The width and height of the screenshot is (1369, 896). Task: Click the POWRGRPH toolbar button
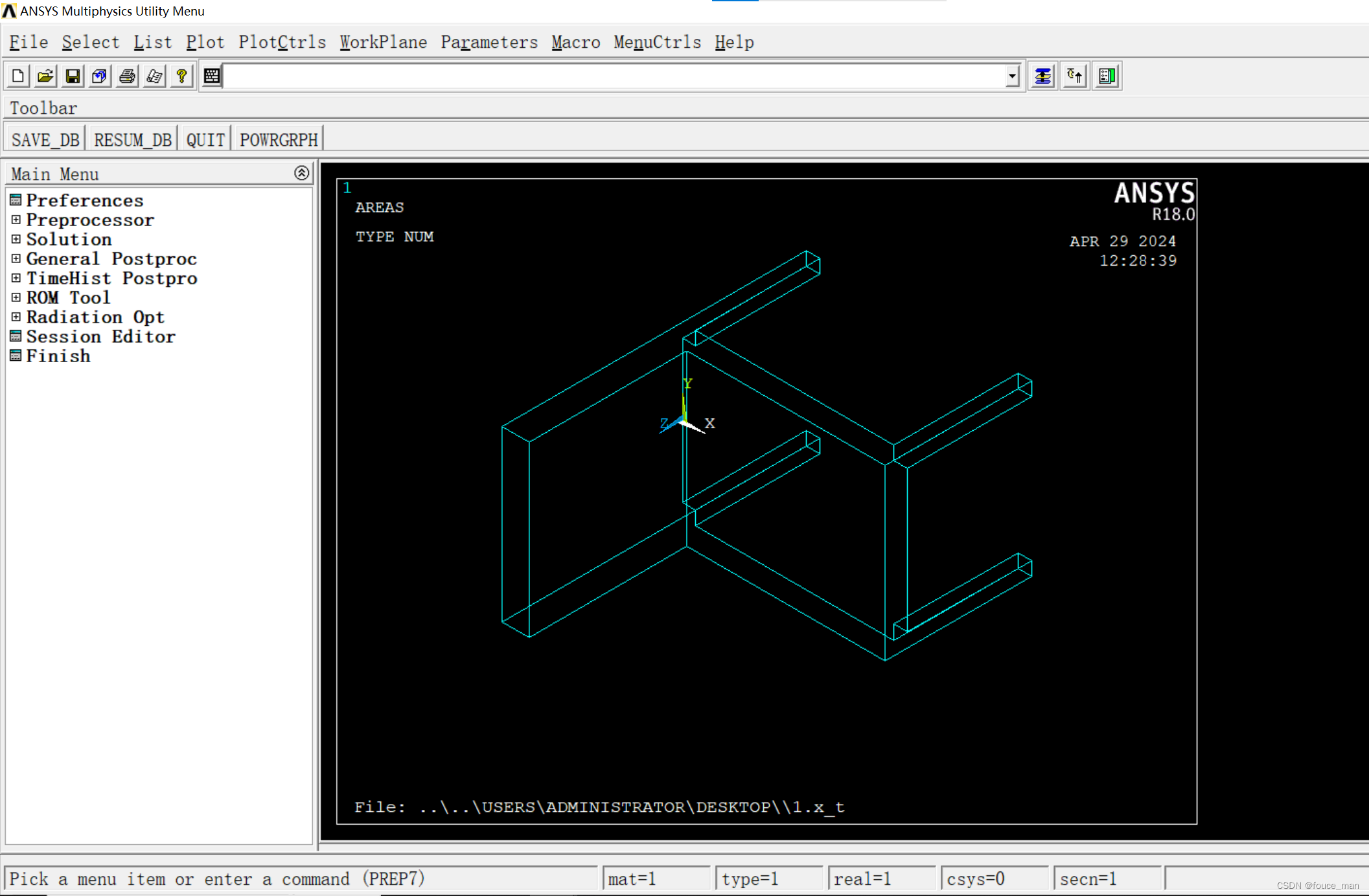tap(278, 138)
